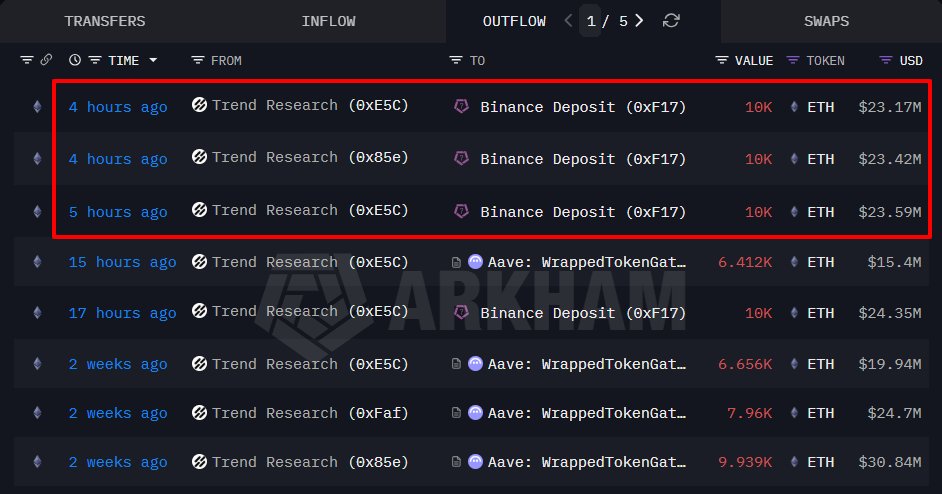Click Ethereum chain icon in $23.42M row
Screen dimensions: 942x494
(x=37, y=159)
